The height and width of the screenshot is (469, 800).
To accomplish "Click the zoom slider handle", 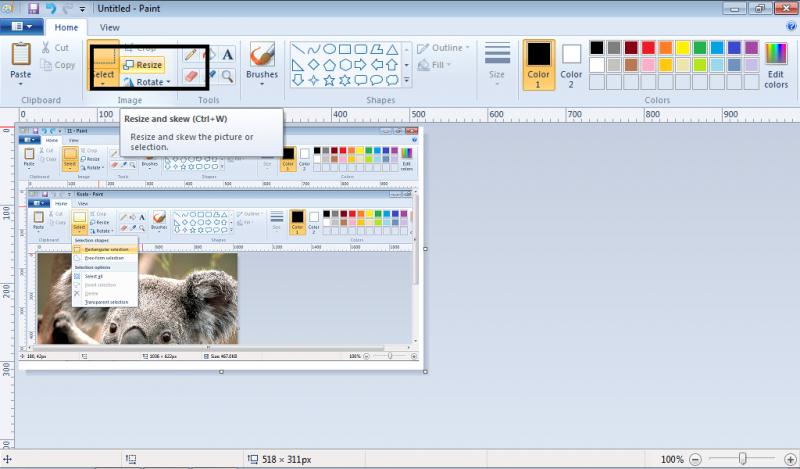I will click(742, 459).
